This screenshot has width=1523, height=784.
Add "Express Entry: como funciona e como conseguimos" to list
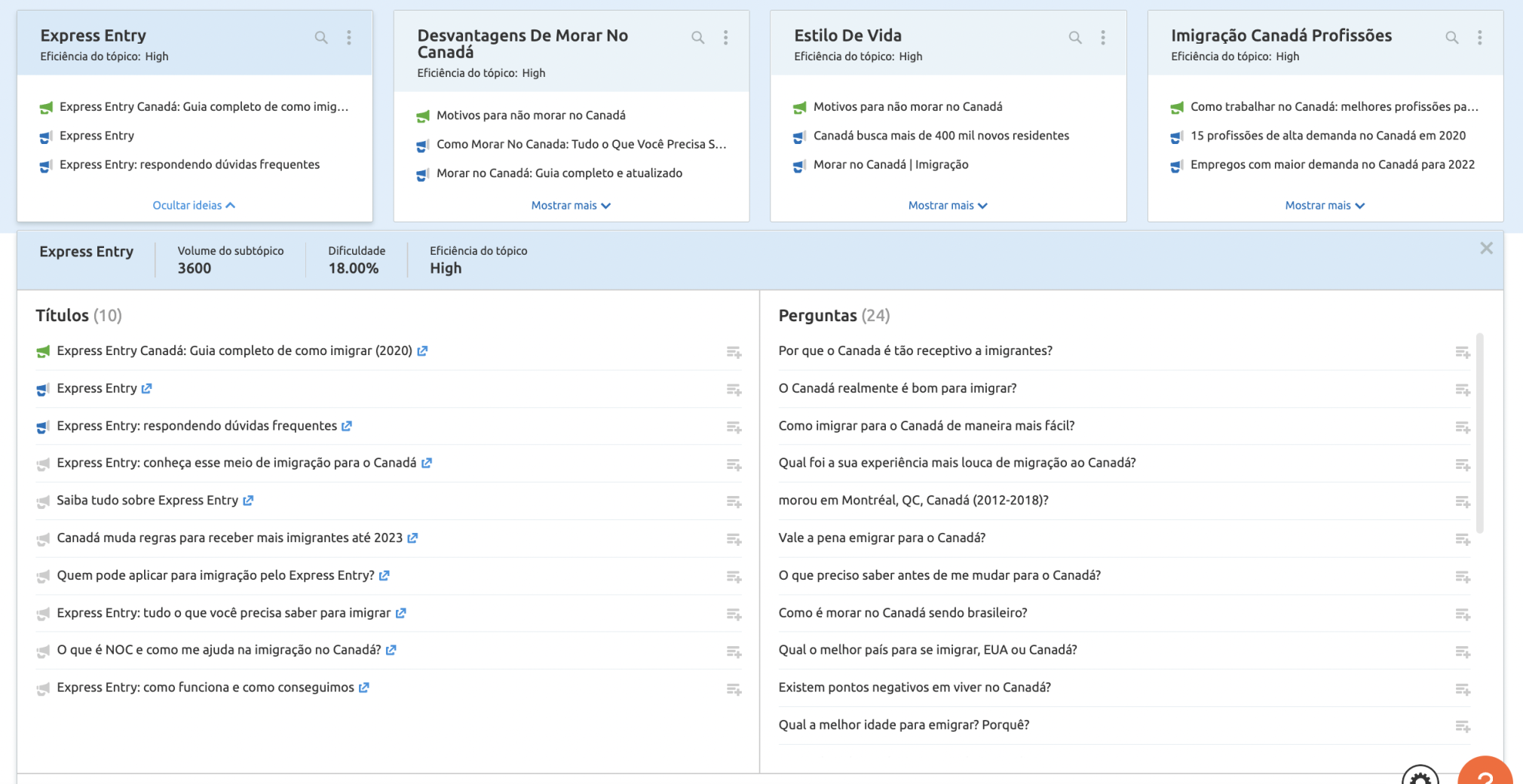735,689
